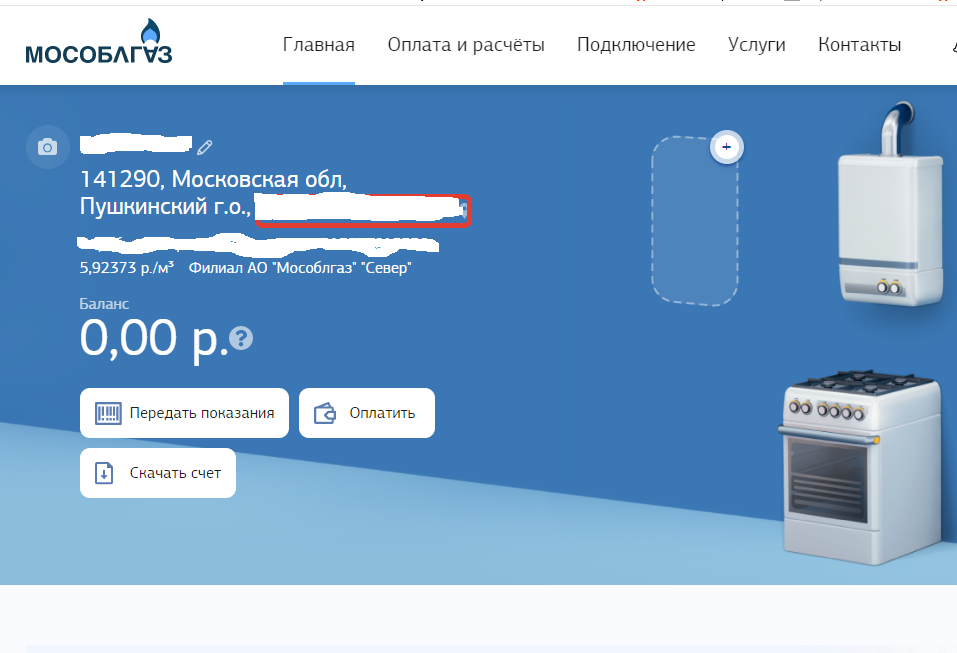Click the download document icon in Скачать счет
The height and width of the screenshot is (653, 957).
104,473
